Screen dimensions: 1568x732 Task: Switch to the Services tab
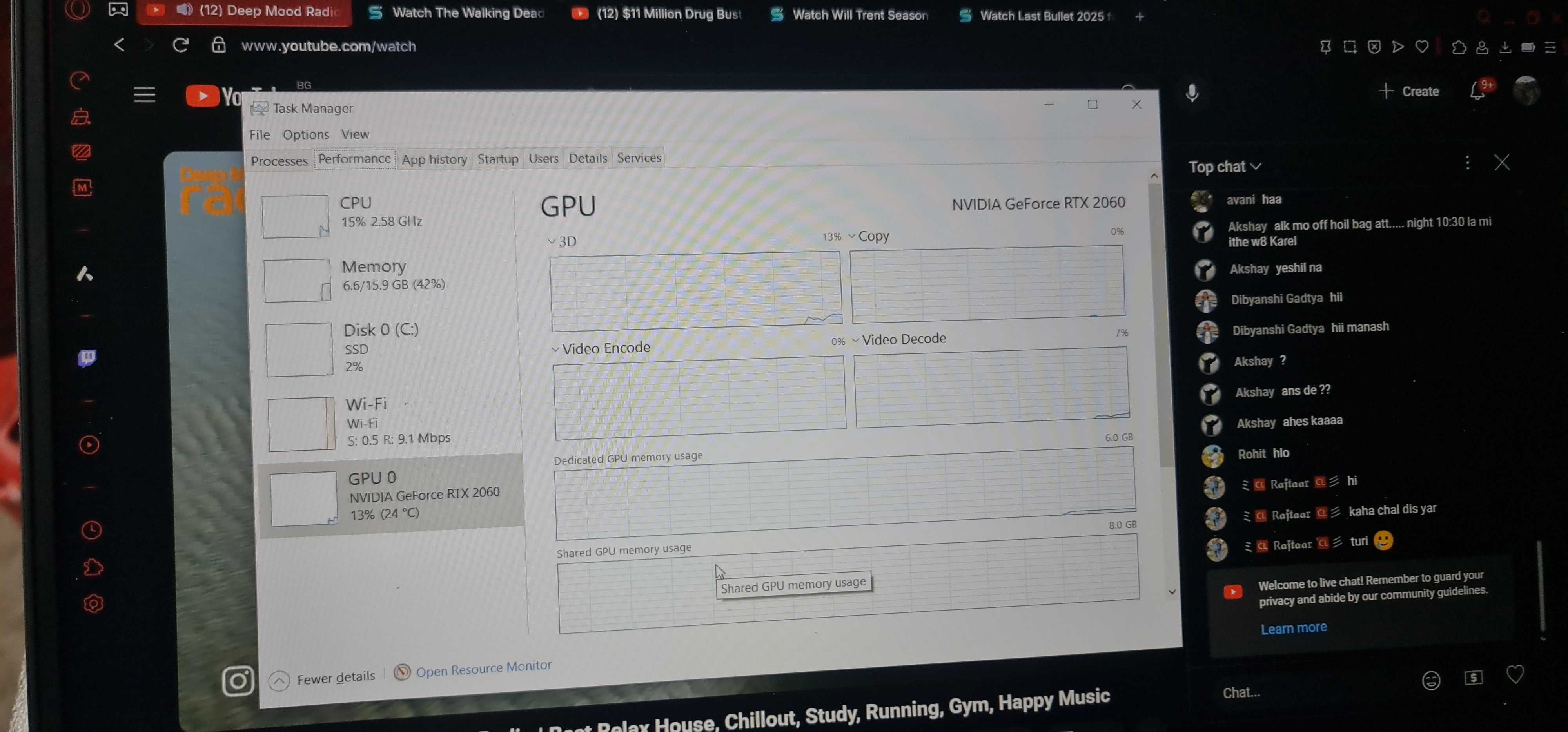[639, 158]
